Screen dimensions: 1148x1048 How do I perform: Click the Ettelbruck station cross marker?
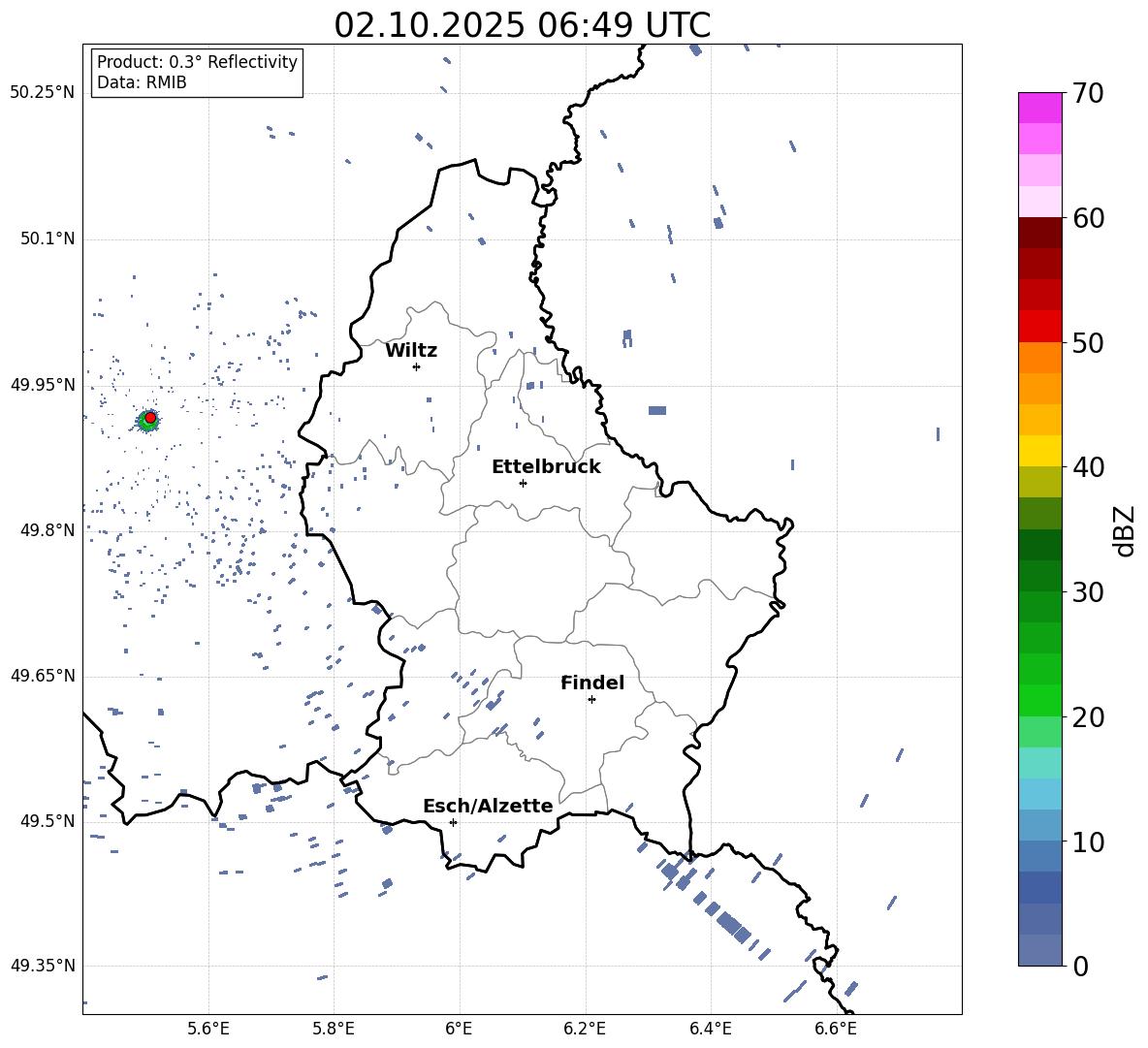click(x=523, y=483)
